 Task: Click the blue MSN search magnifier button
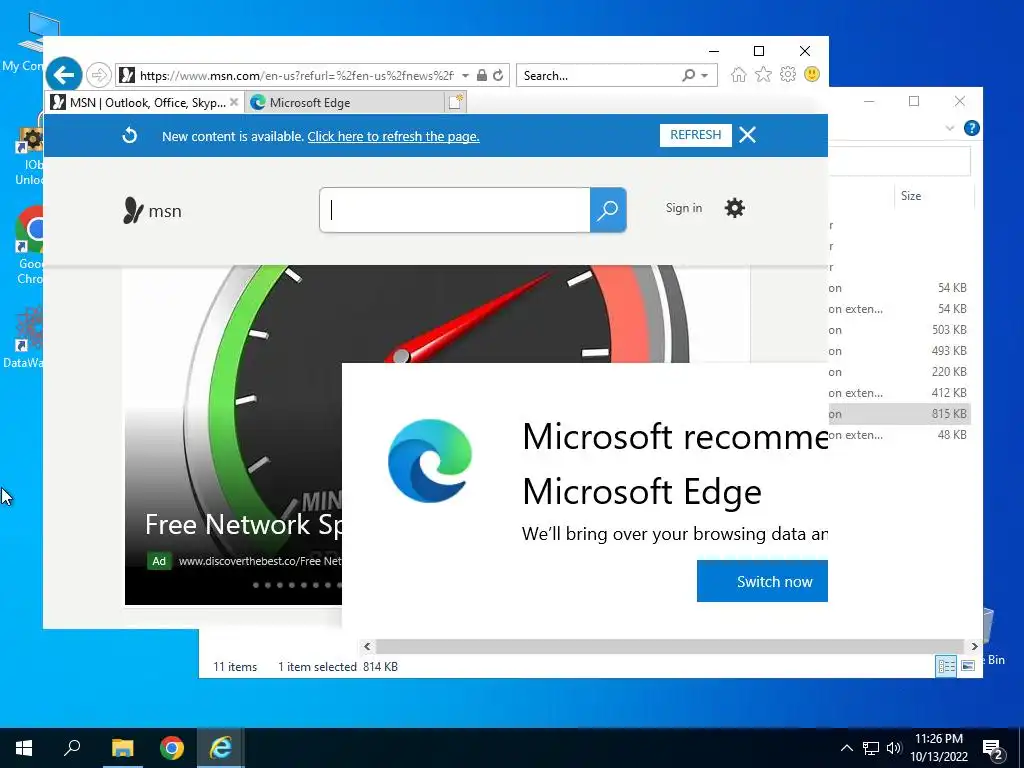(x=608, y=210)
